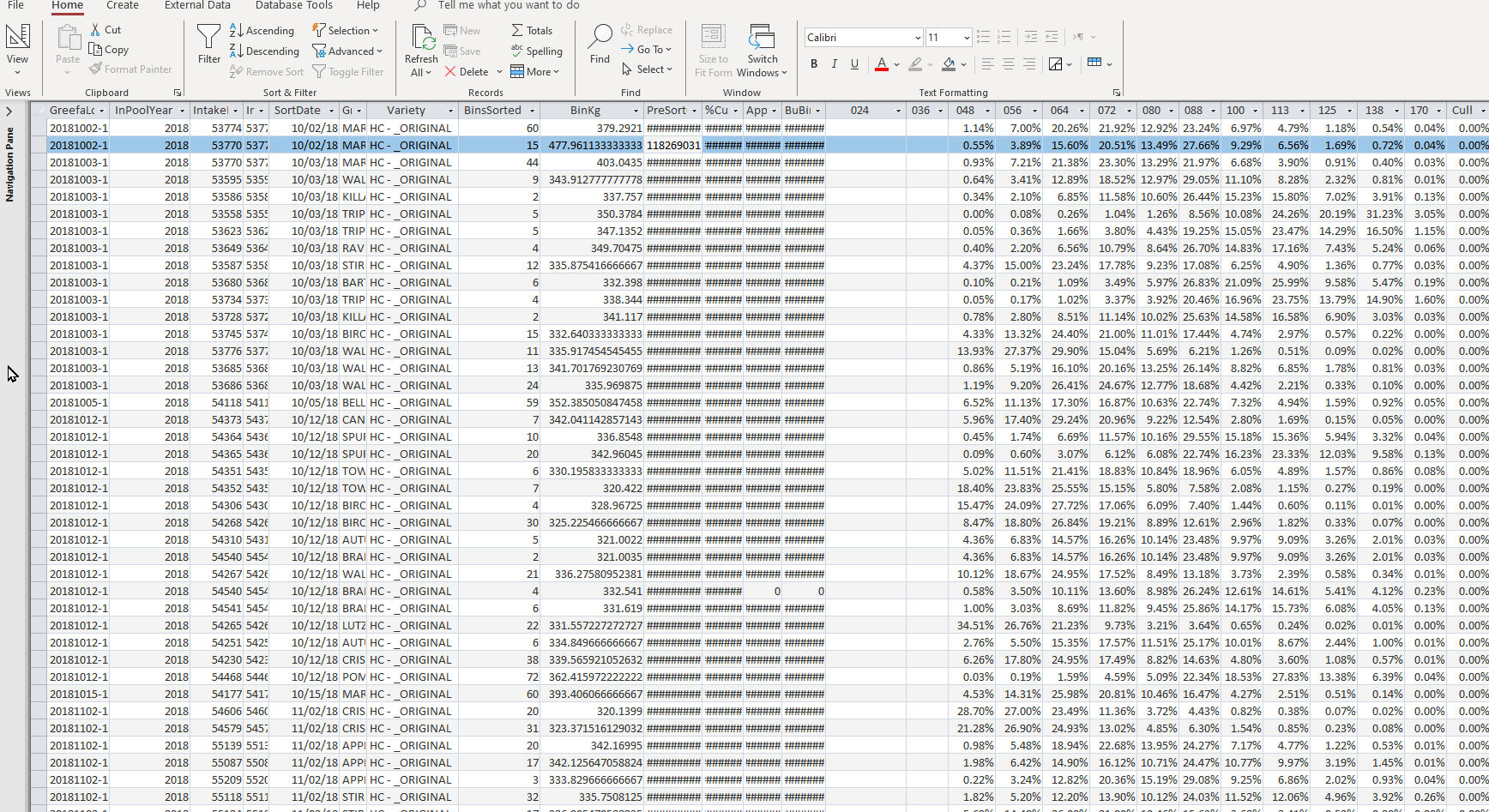1489x812 pixels.
Task: Click the Tell me search box
Action: [x=508, y=5]
